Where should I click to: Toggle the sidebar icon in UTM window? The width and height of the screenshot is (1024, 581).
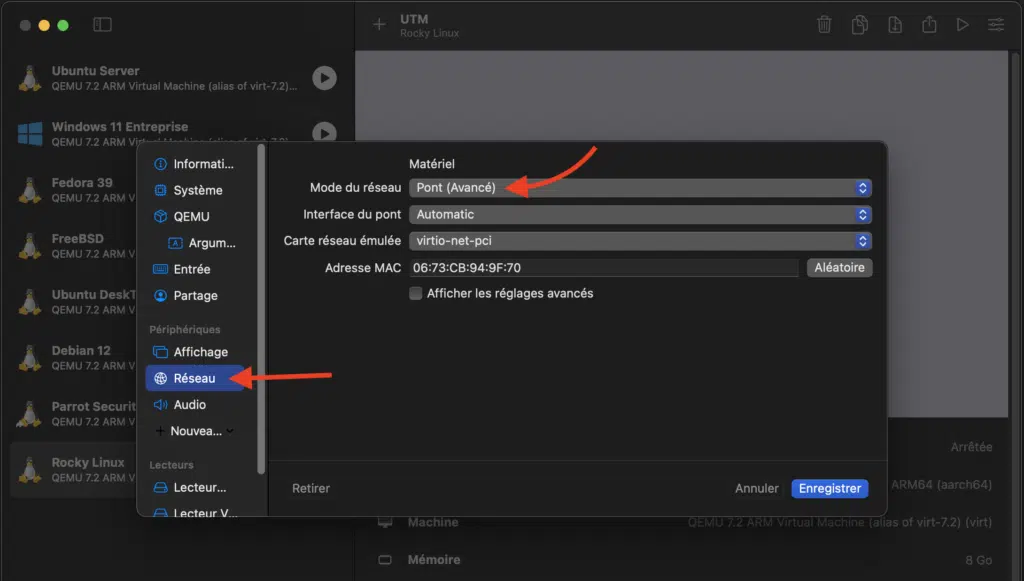102,25
